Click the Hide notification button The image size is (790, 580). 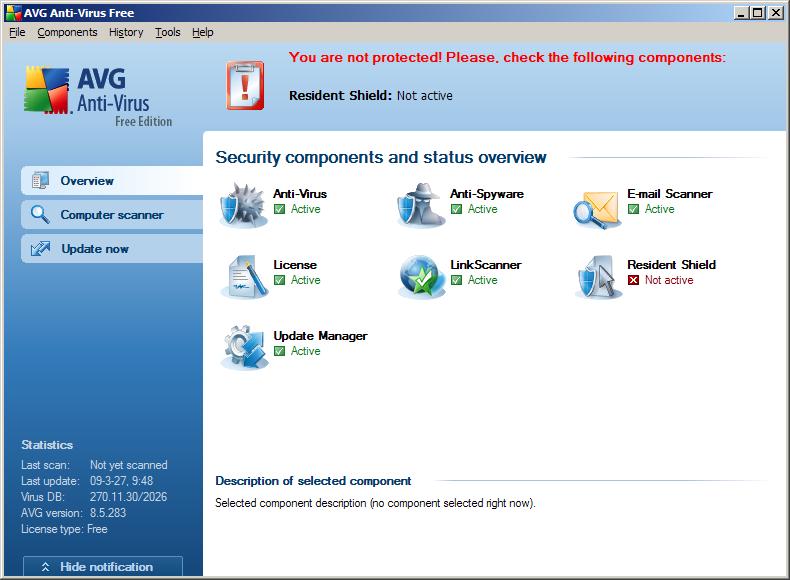103,566
